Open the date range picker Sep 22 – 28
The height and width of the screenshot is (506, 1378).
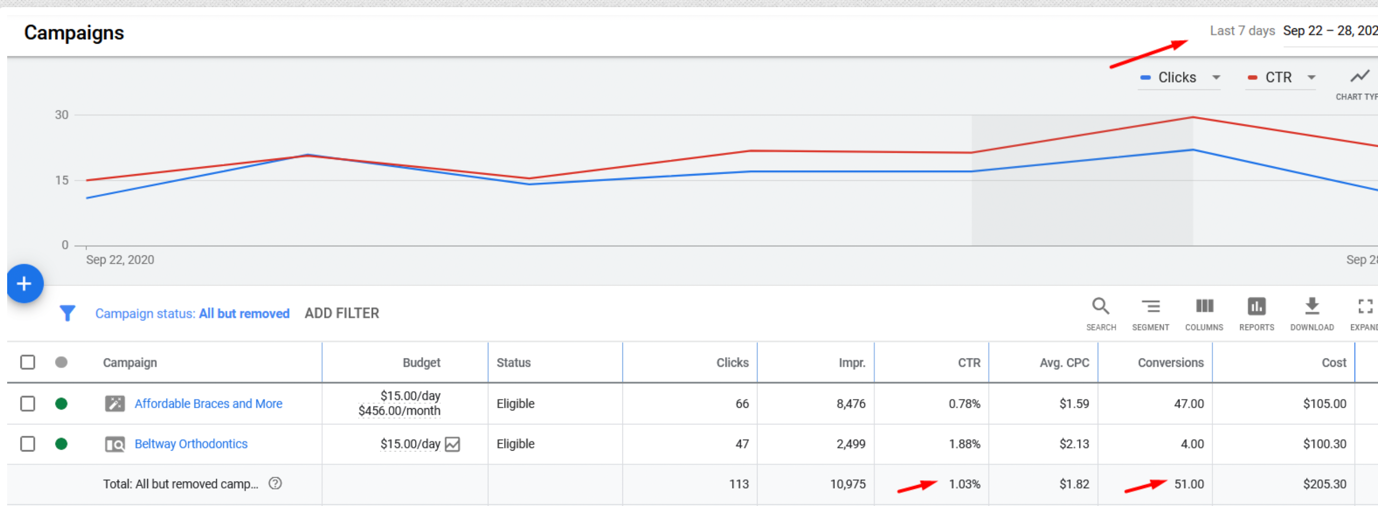tap(1329, 31)
